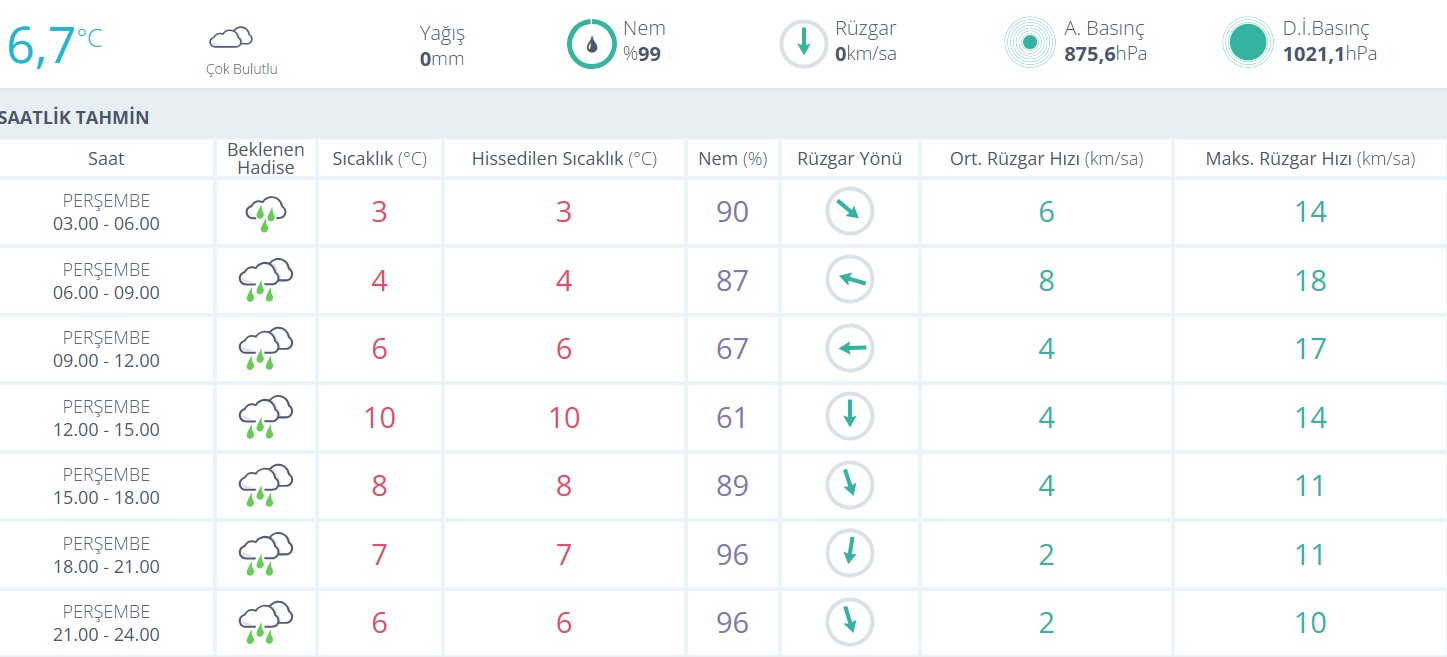Click rainy cloud icon for 21.00 - 24.00

(x=265, y=622)
